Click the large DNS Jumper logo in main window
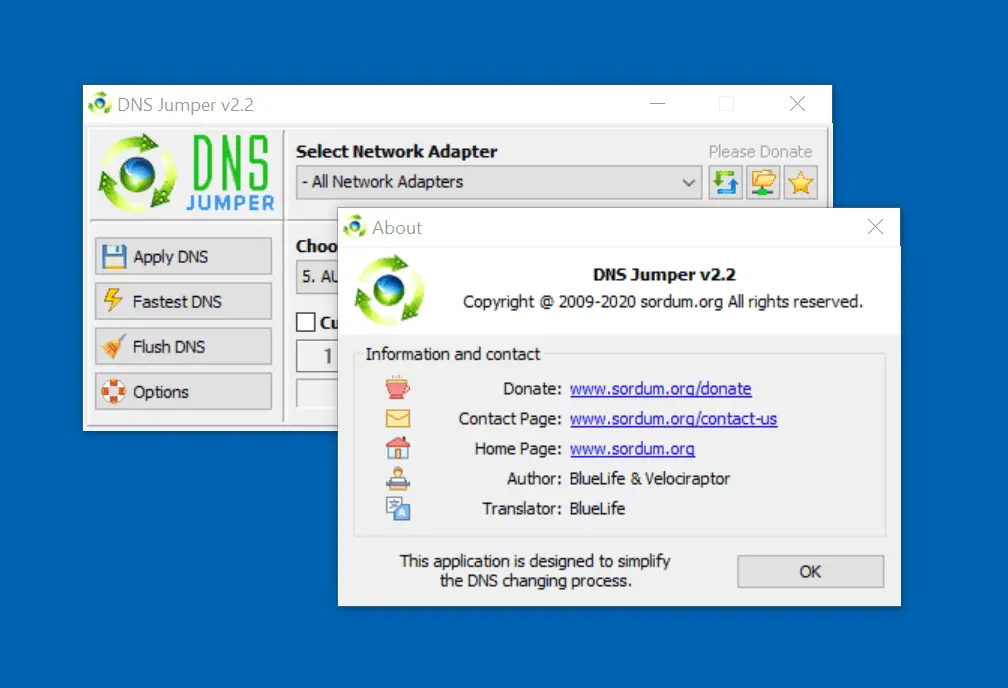Screen dimensions: 1008x688 (186, 172)
